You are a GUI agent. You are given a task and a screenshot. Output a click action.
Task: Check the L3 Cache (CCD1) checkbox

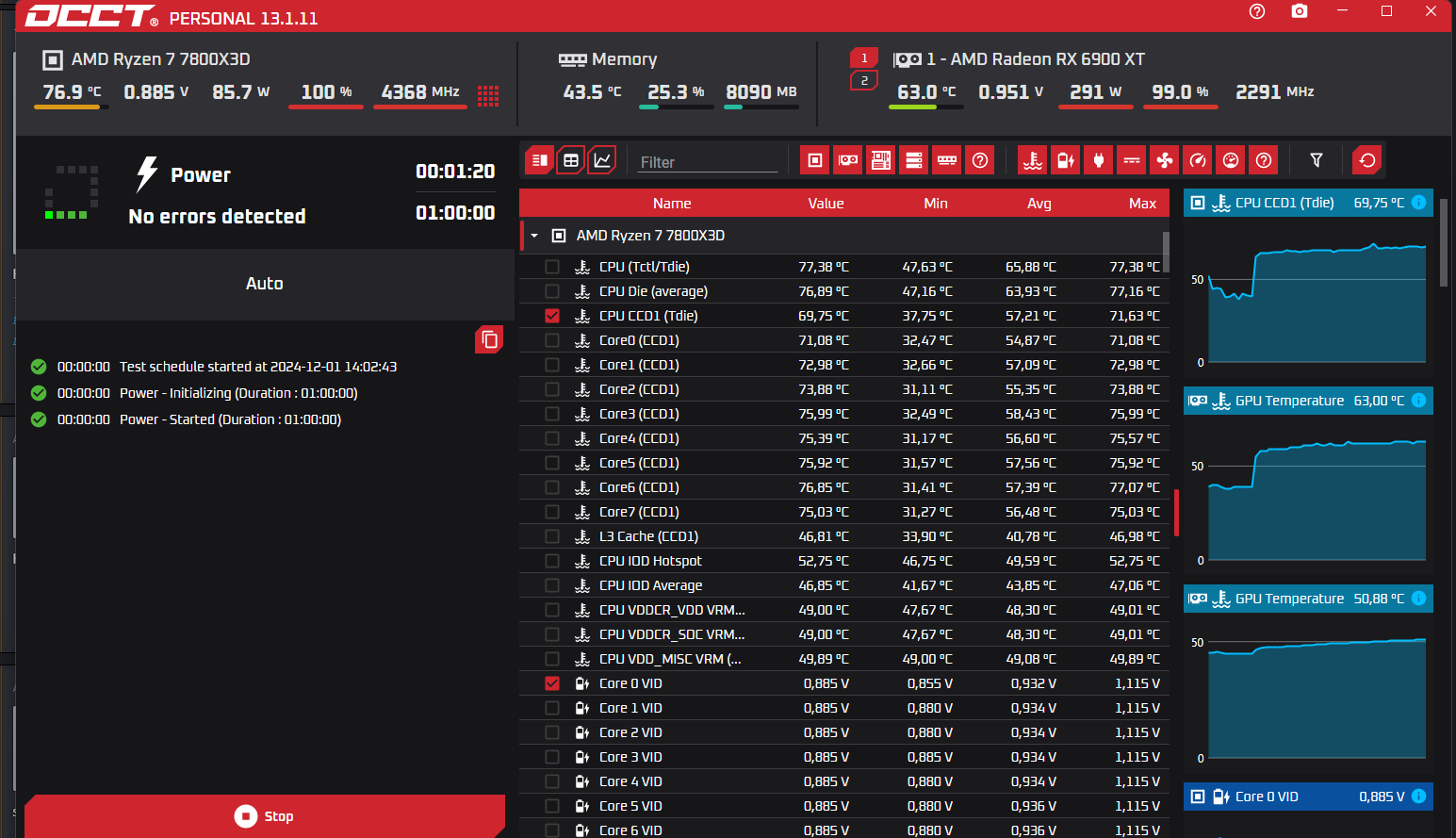[552, 536]
